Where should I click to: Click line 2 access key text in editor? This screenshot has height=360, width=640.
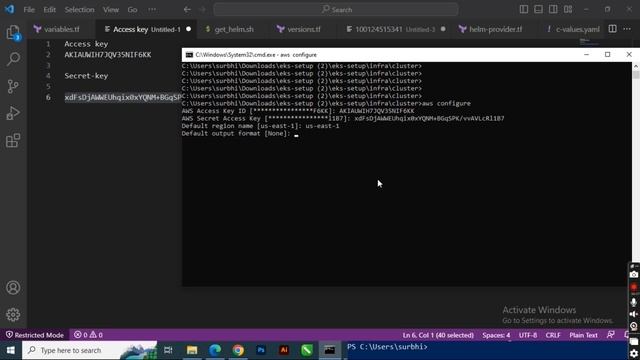(x=108, y=54)
